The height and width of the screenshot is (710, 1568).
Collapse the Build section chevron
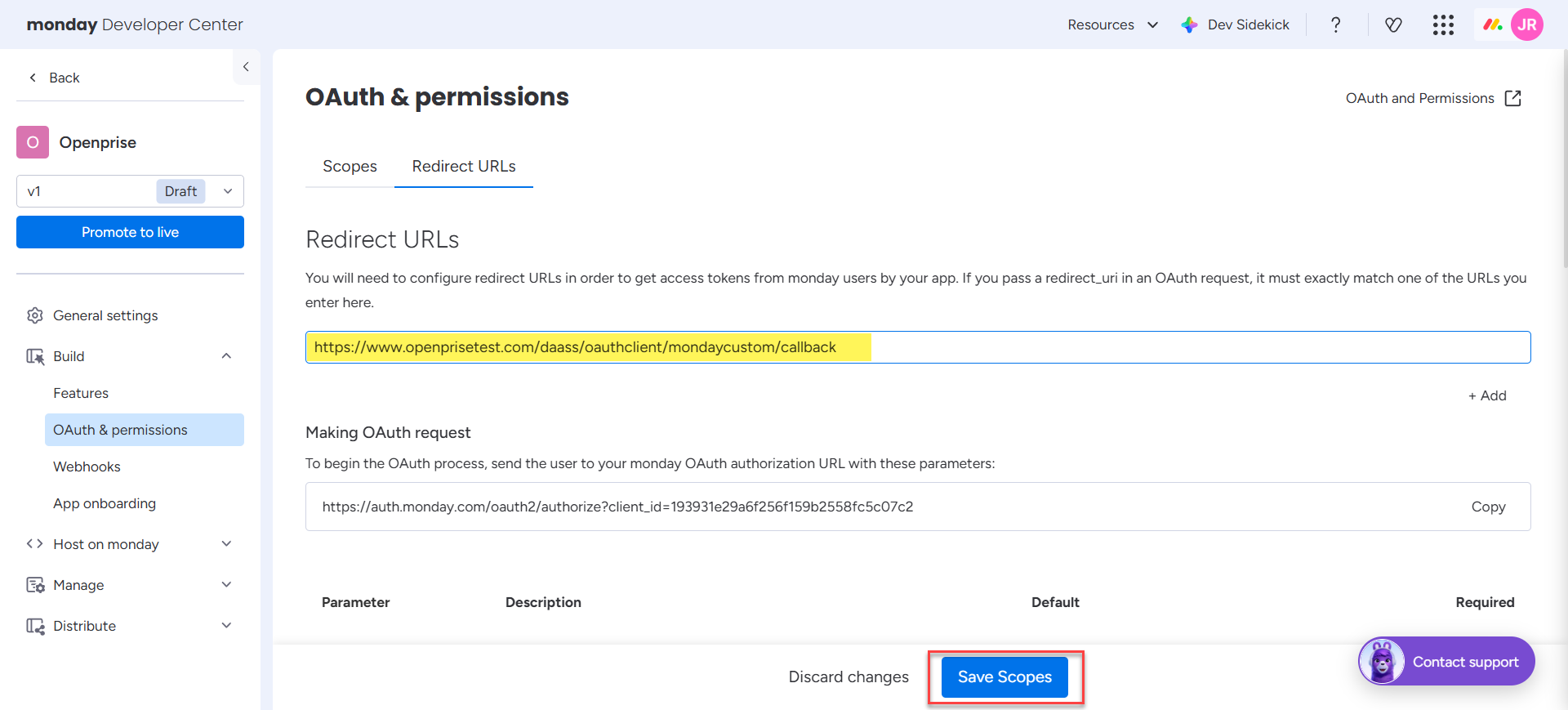[x=226, y=356]
